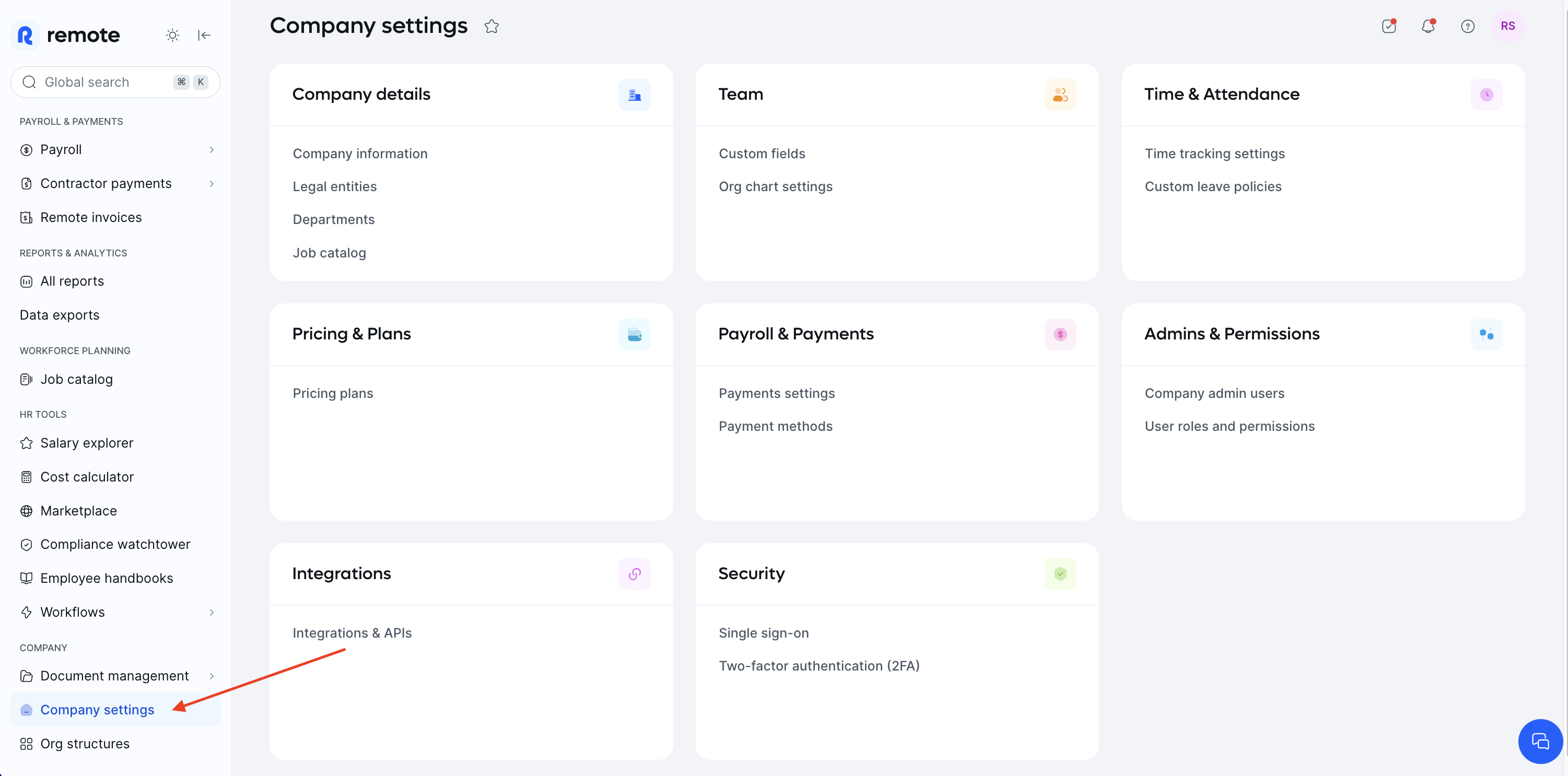The height and width of the screenshot is (776, 1568).
Task: Open the Legal entities link
Action: [334, 187]
